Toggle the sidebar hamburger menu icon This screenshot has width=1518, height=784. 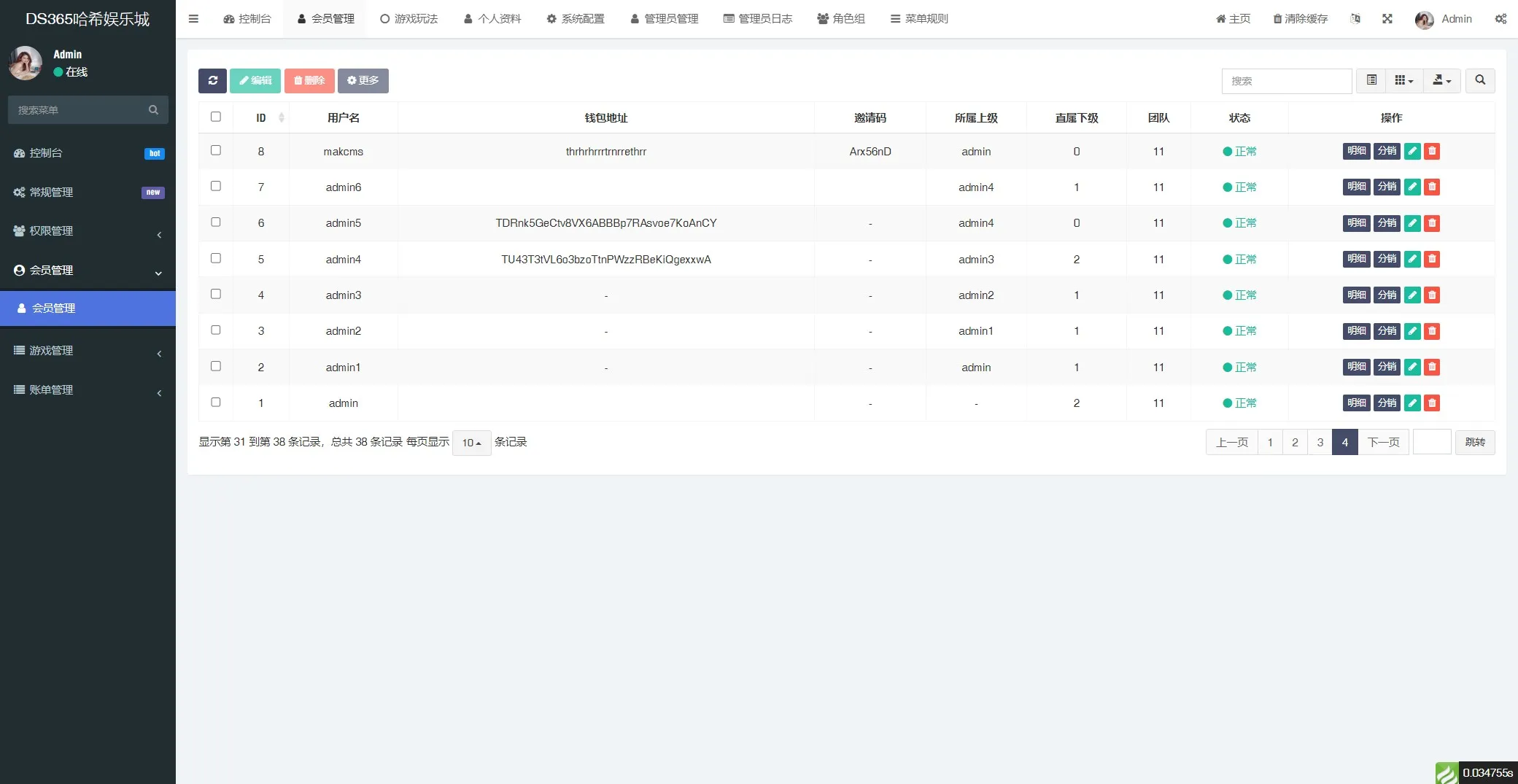coord(193,19)
